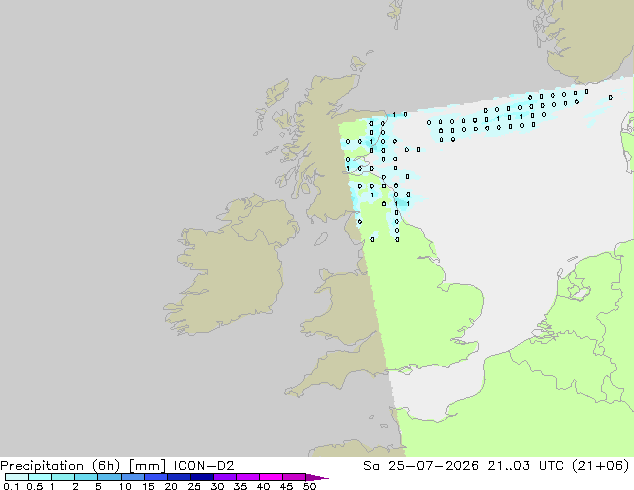Click the legend arrow beyond 50
Image resolution: width=634 pixels, height=490 pixels.
pyautogui.click(x=317, y=477)
